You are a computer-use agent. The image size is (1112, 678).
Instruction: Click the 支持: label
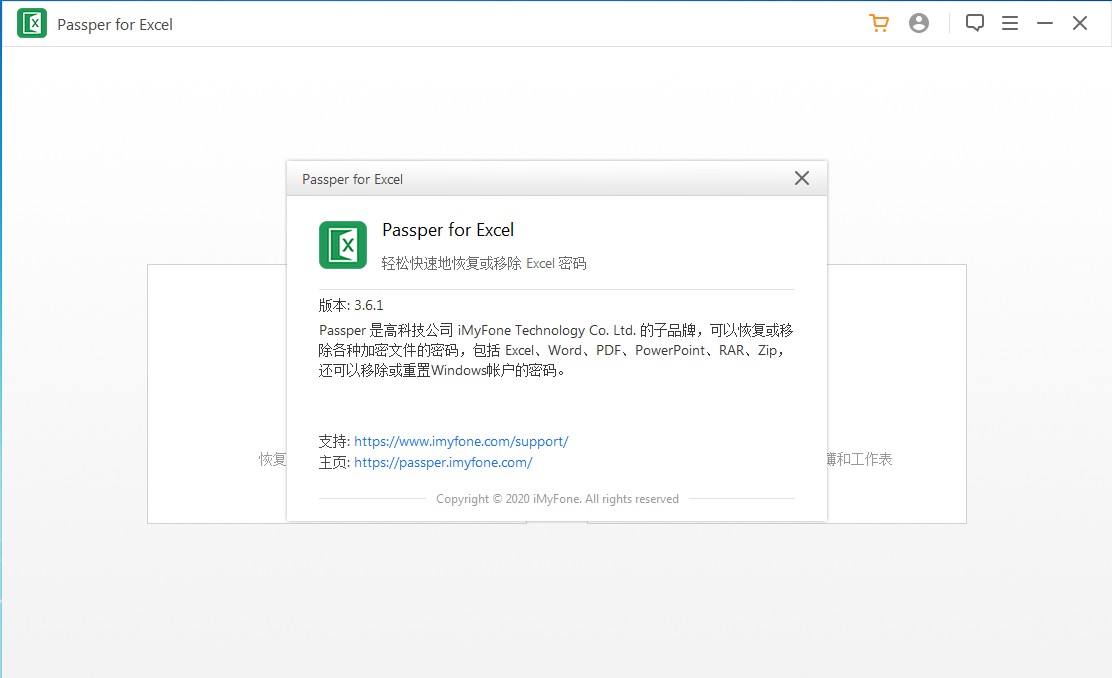coord(334,441)
